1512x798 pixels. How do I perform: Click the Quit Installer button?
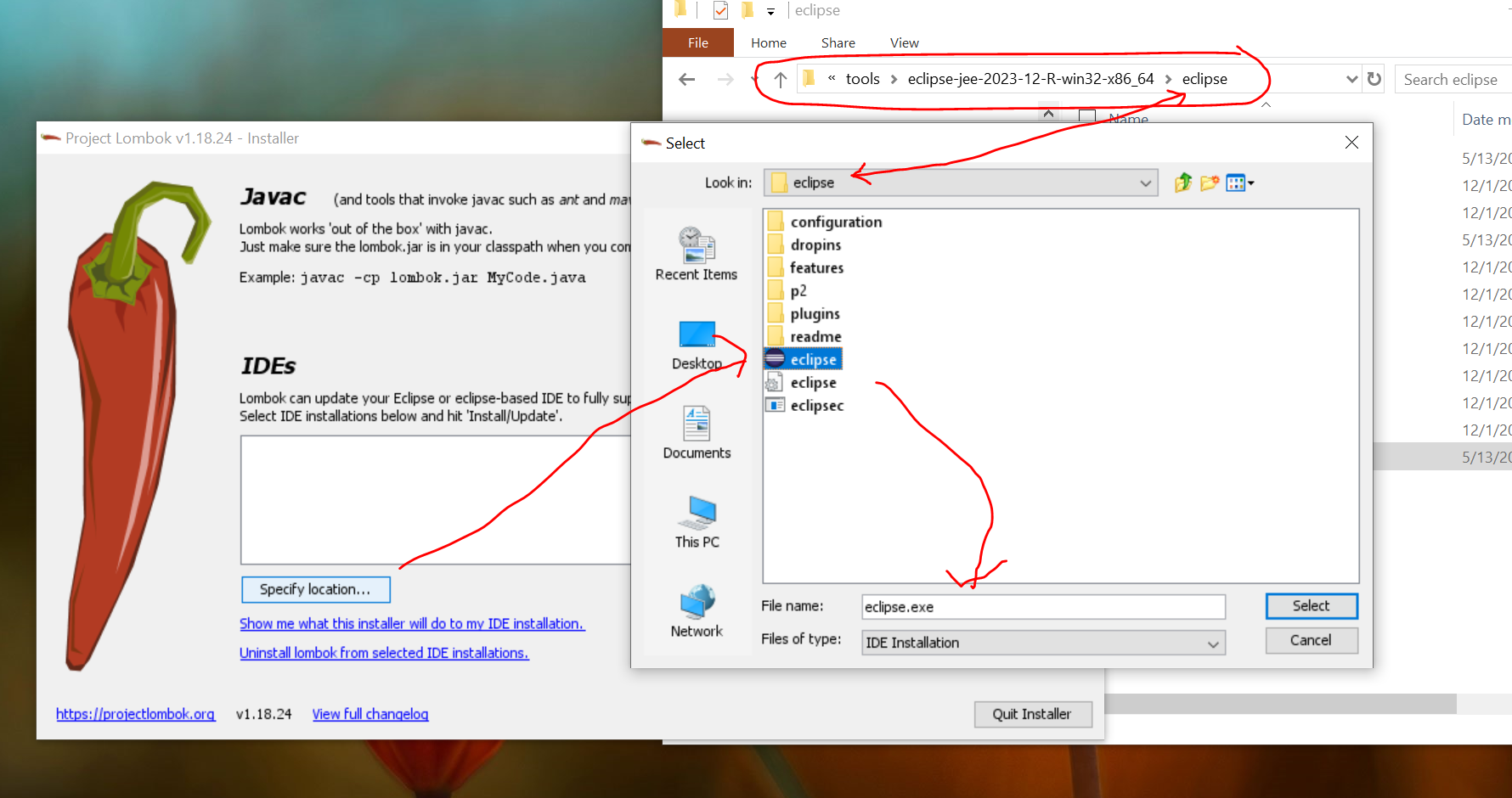click(x=1031, y=714)
